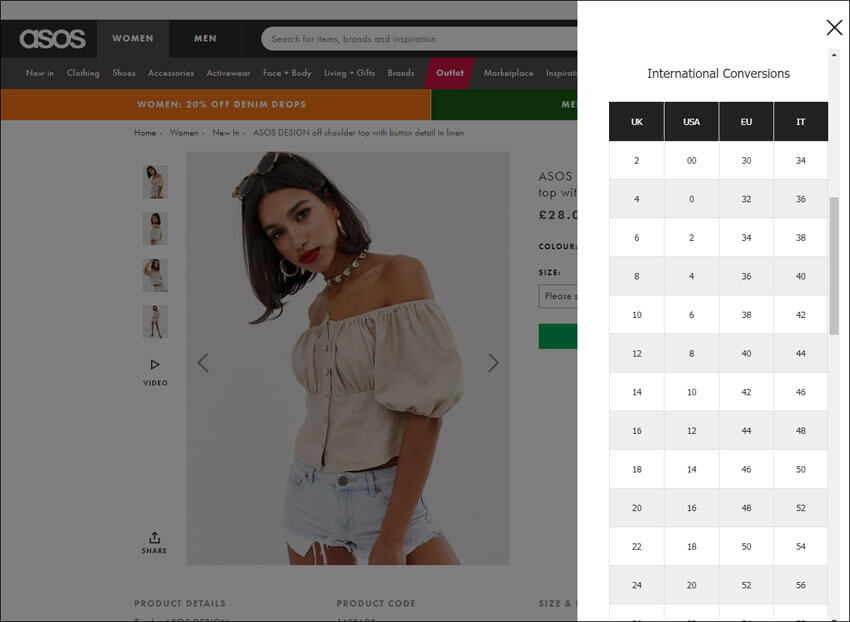Go to previous product image arrow
Screen dimensions: 850x622
click(203, 363)
